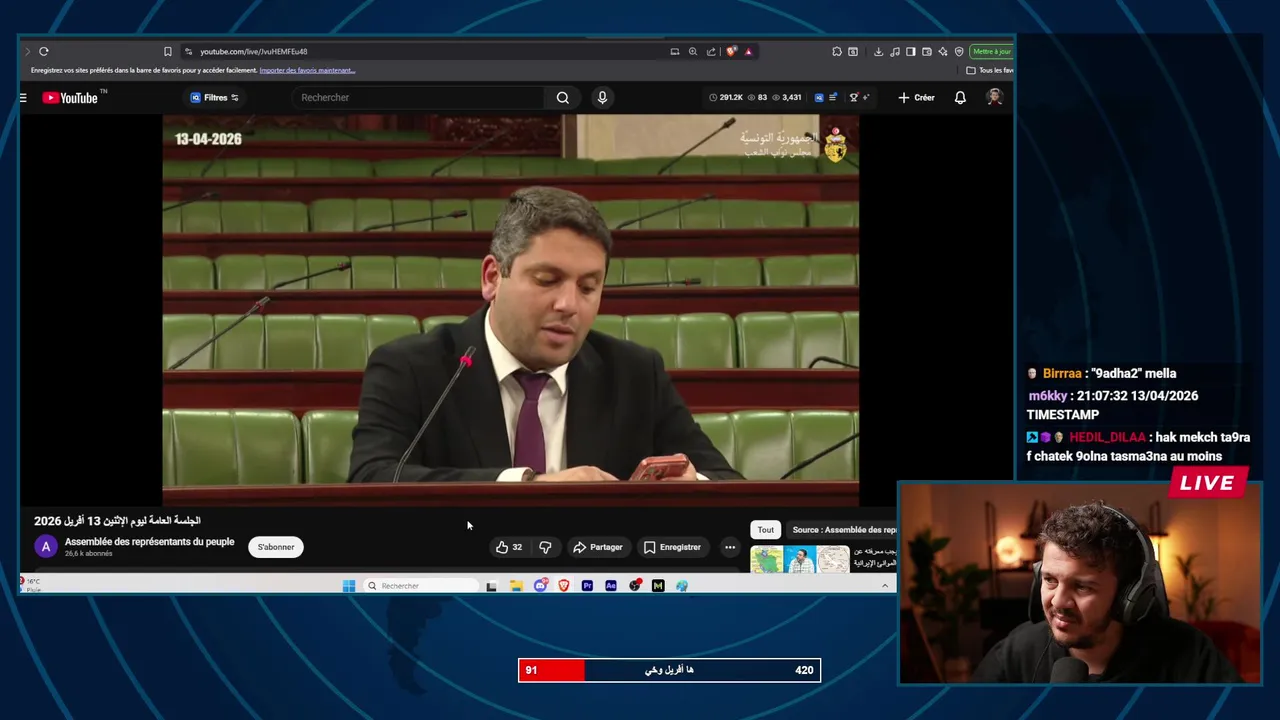Open the video's more actions (three dots)
The image size is (1280, 720).
coord(730,547)
